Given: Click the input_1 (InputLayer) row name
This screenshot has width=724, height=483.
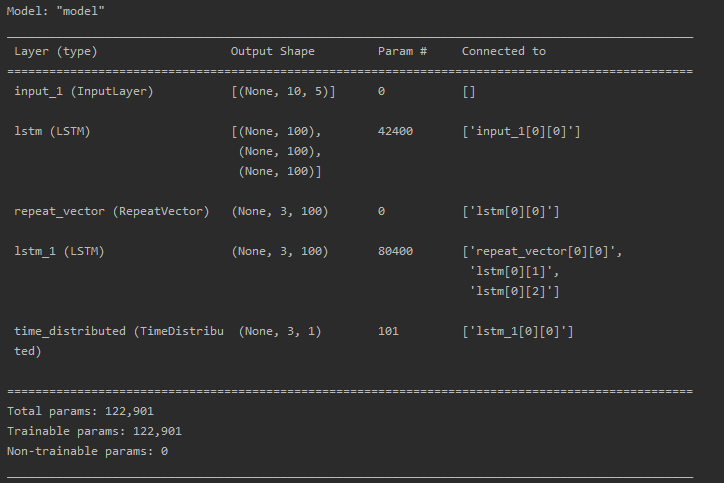Looking at the screenshot, I should (x=84, y=91).
